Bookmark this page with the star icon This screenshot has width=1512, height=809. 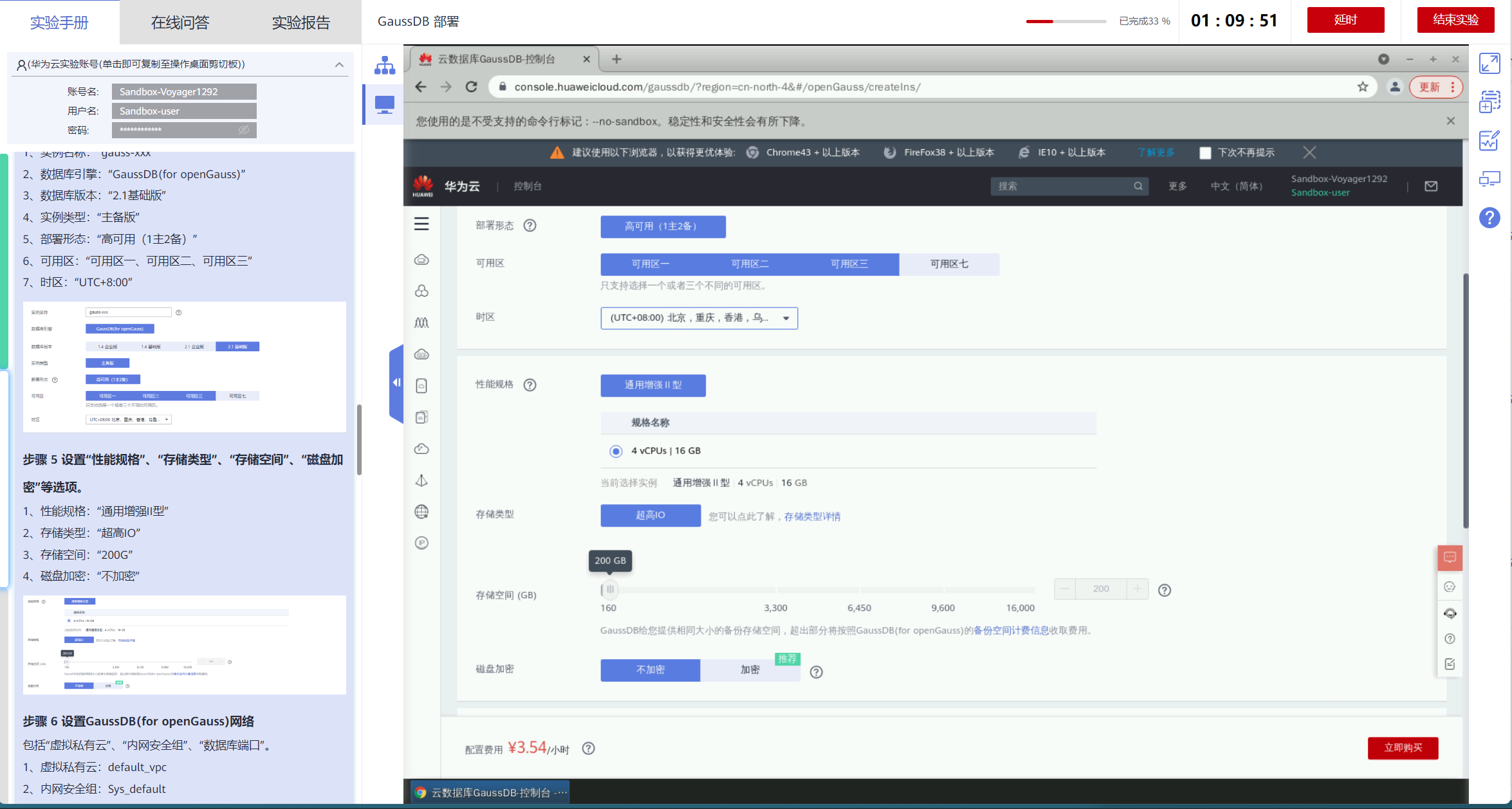(1362, 87)
